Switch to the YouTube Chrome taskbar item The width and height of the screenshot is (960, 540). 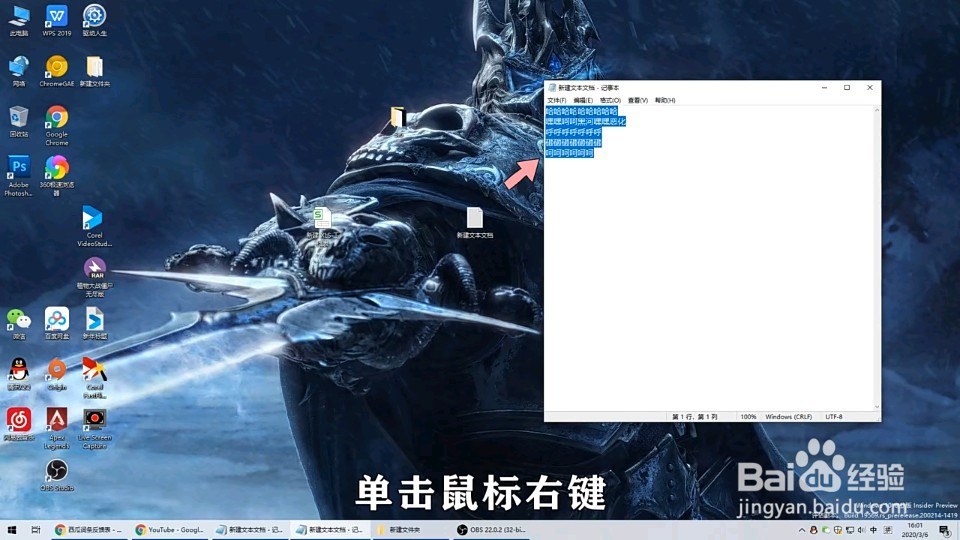click(x=170, y=530)
